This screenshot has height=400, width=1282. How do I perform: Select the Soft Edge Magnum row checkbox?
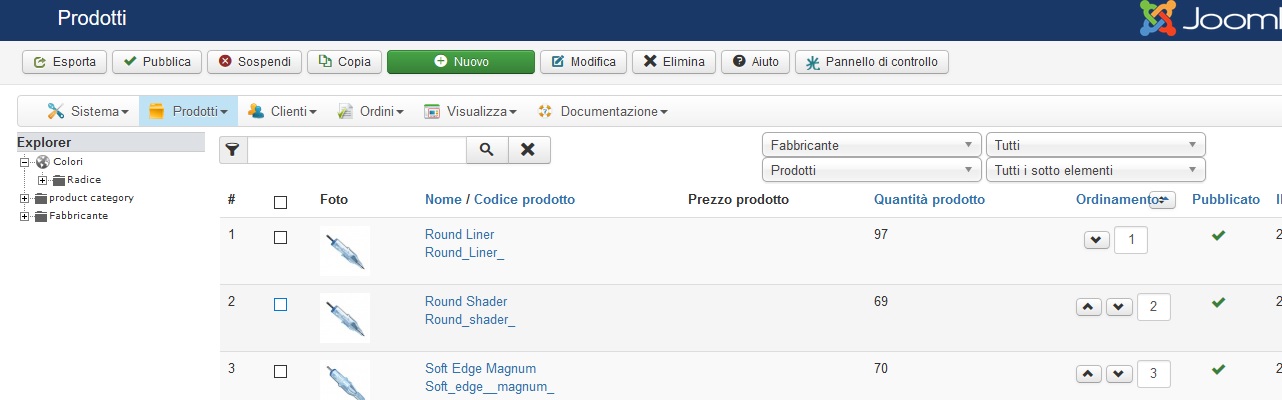pos(280,372)
